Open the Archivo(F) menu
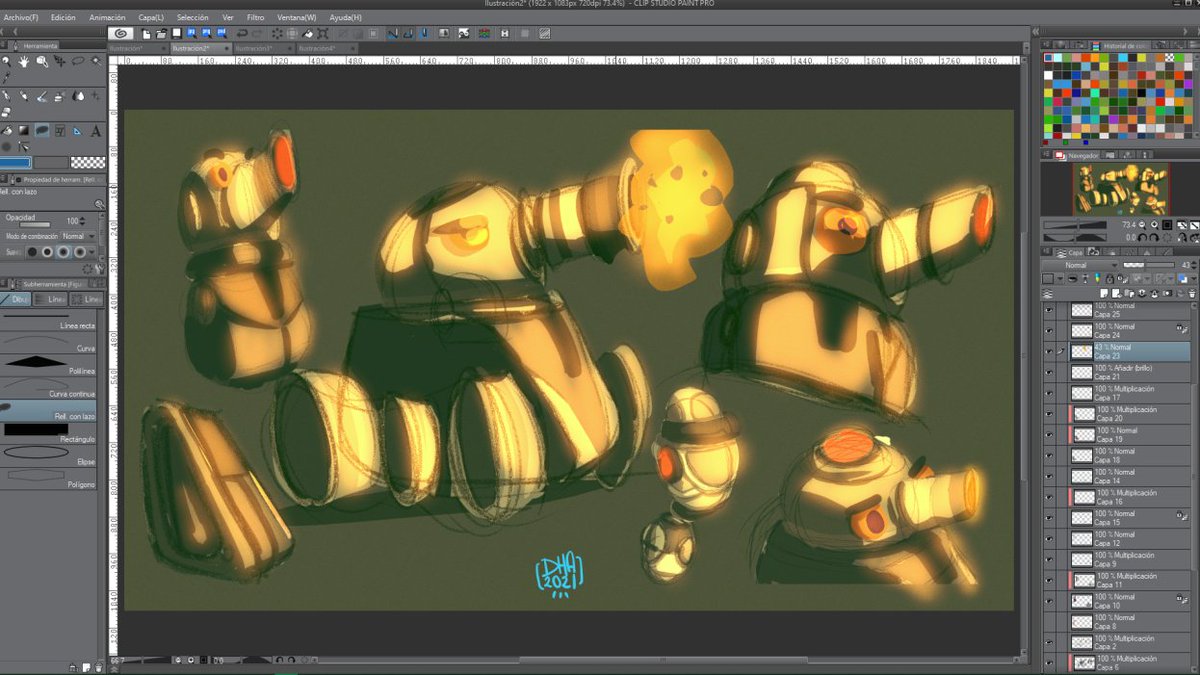 point(21,17)
